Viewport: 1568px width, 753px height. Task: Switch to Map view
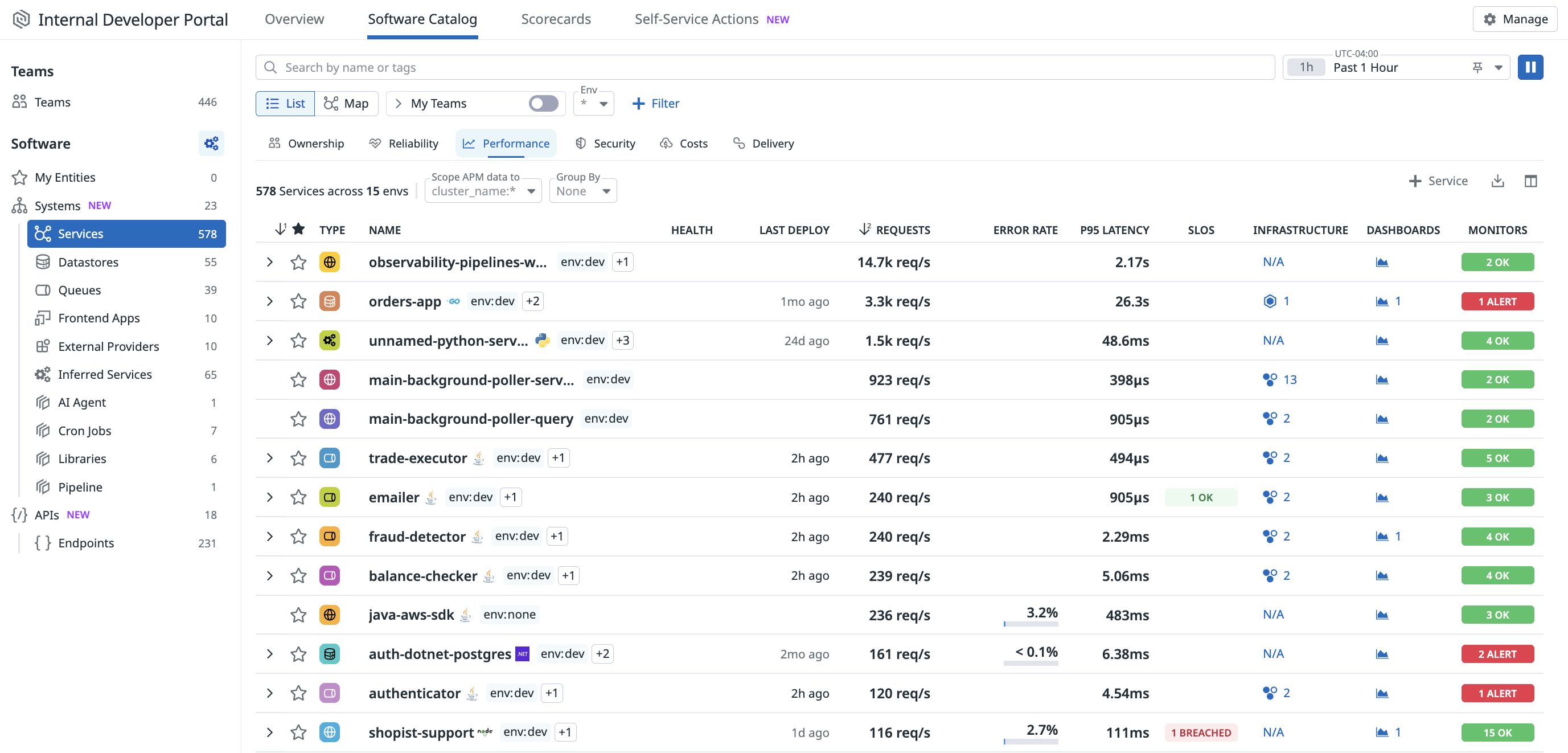(346, 104)
